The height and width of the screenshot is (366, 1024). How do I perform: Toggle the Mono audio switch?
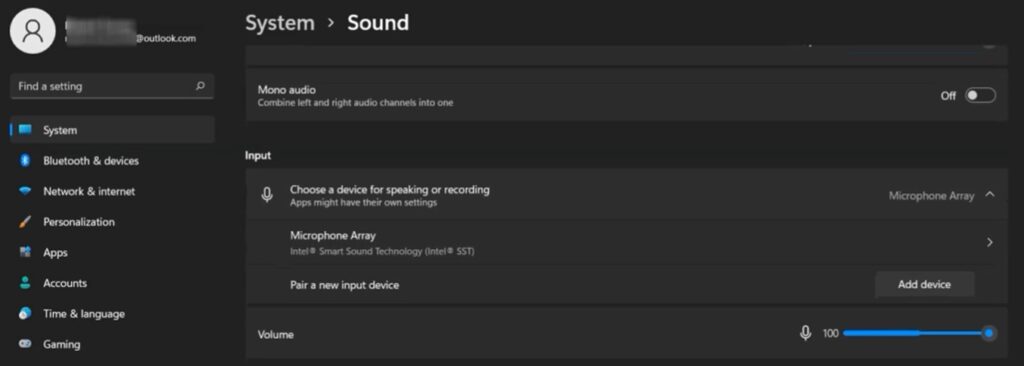coord(980,95)
